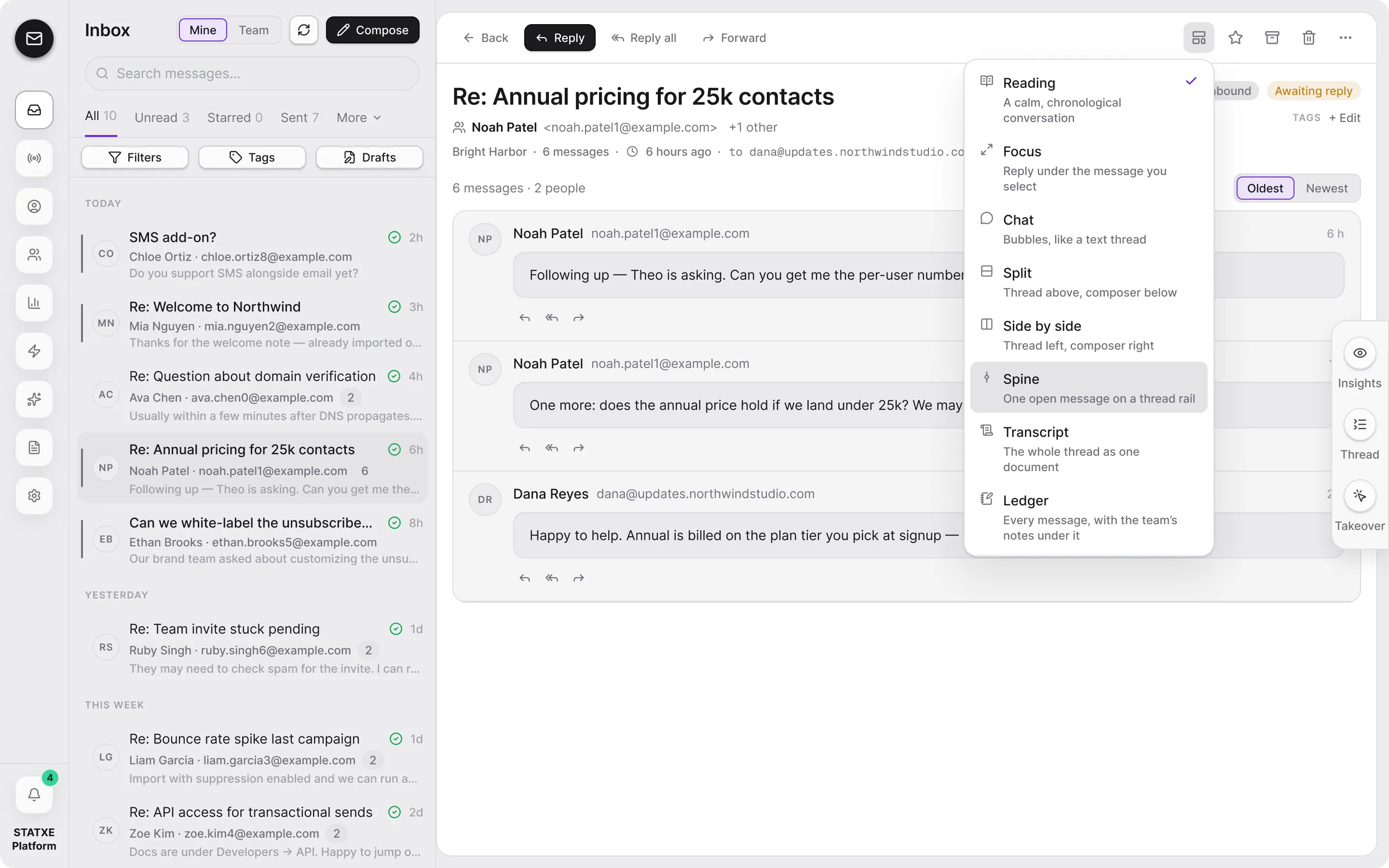
Task: Open the sparkles AI sidebar icon
Action: (x=34, y=399)
